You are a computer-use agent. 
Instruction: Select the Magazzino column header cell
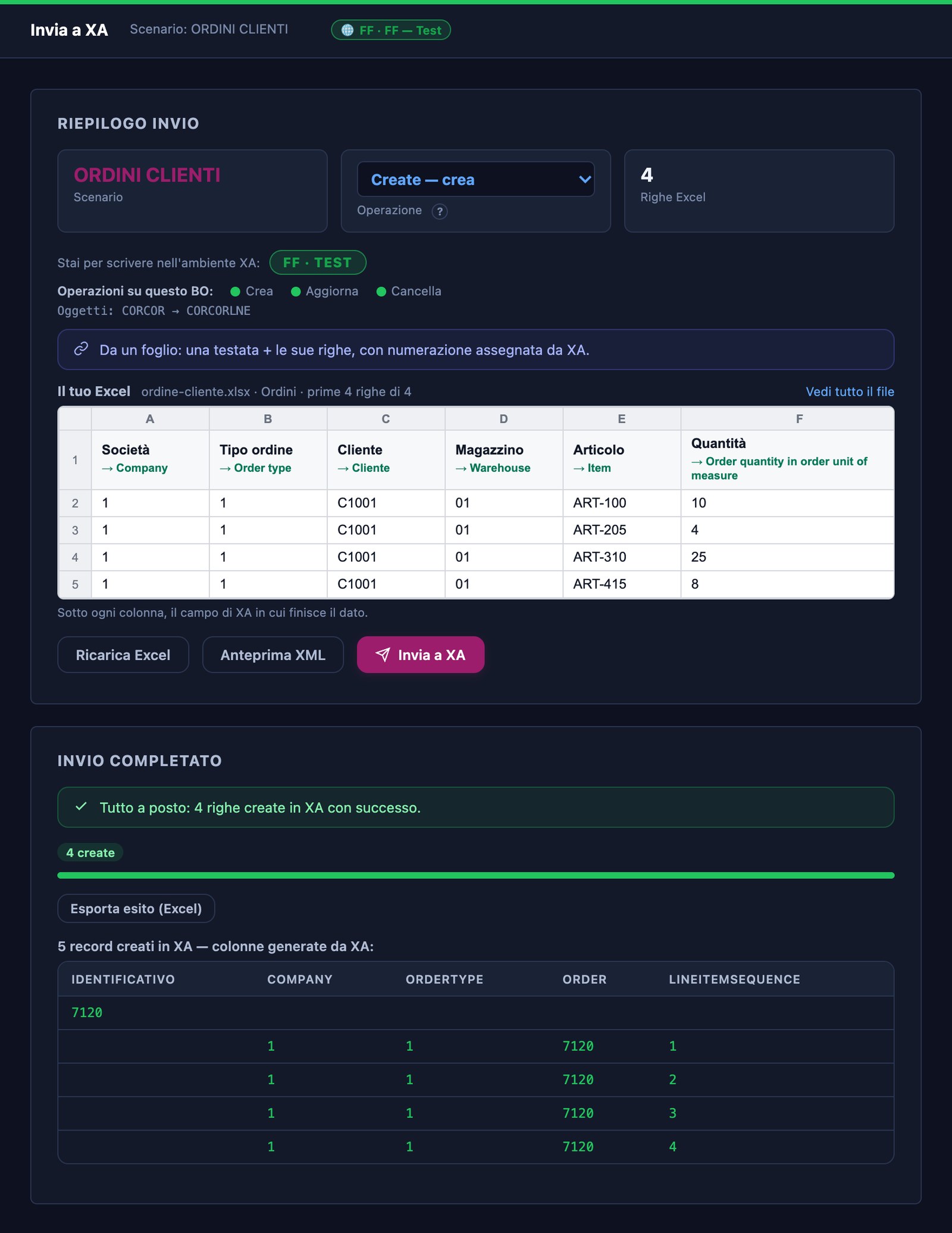tap(503, 459)
